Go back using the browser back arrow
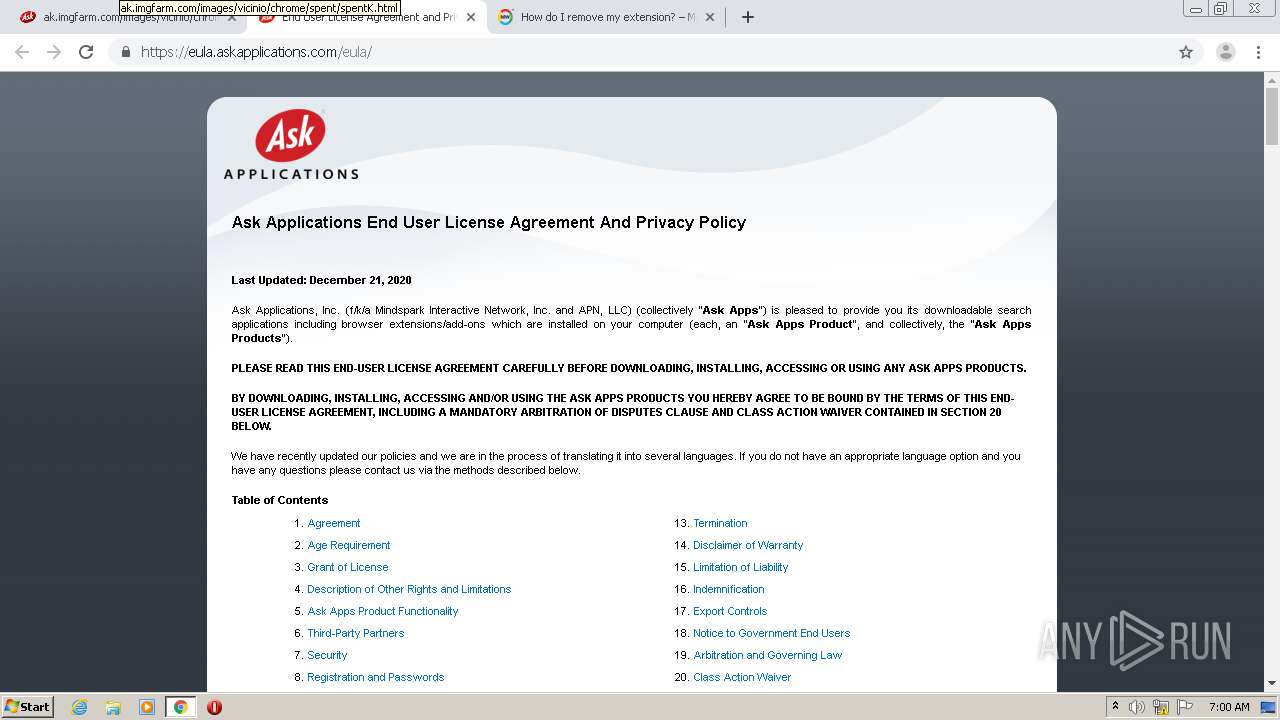The width and height of the screenshot is (1280, 720). [22, 52]
